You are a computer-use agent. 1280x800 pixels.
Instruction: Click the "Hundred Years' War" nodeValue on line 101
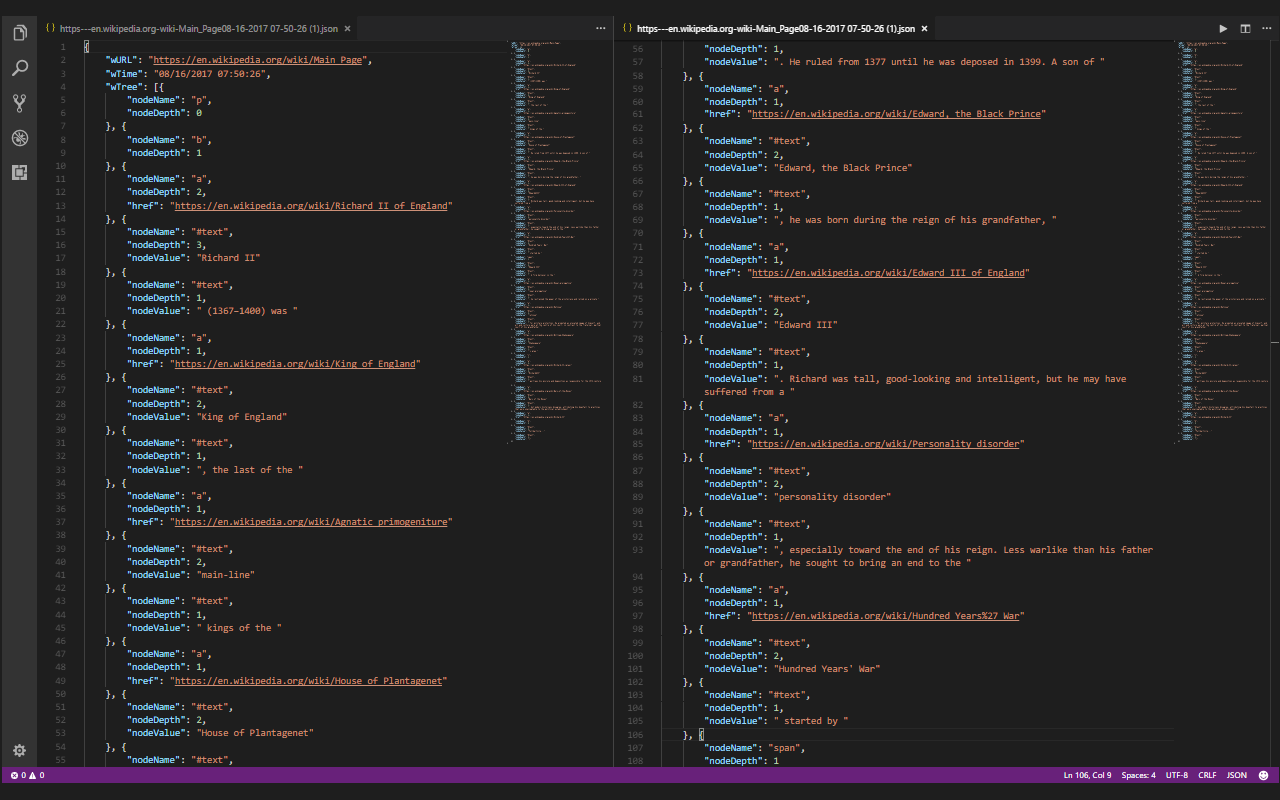point(828,669)
